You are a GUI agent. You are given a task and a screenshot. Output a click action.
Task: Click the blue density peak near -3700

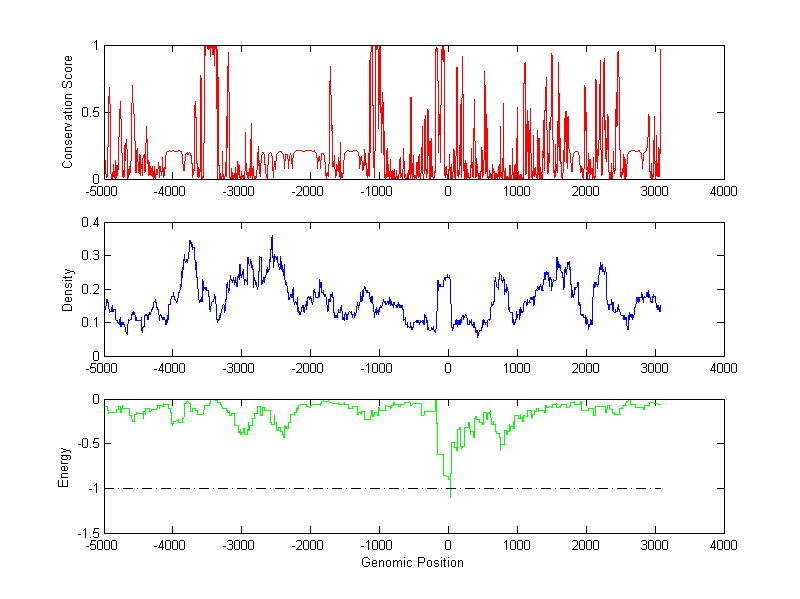(x=190, y=242)
